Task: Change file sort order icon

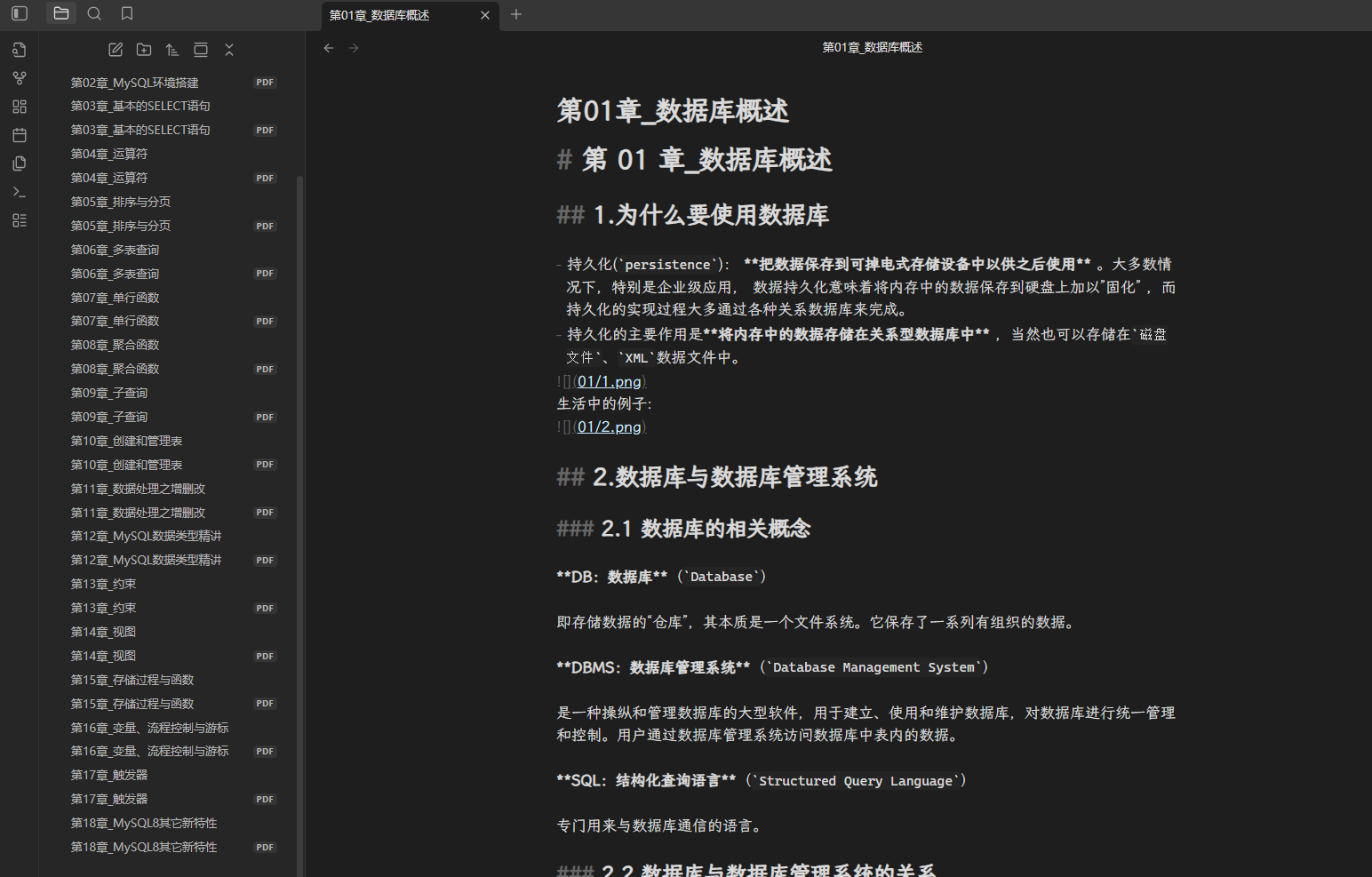Action: pos(172,50)
